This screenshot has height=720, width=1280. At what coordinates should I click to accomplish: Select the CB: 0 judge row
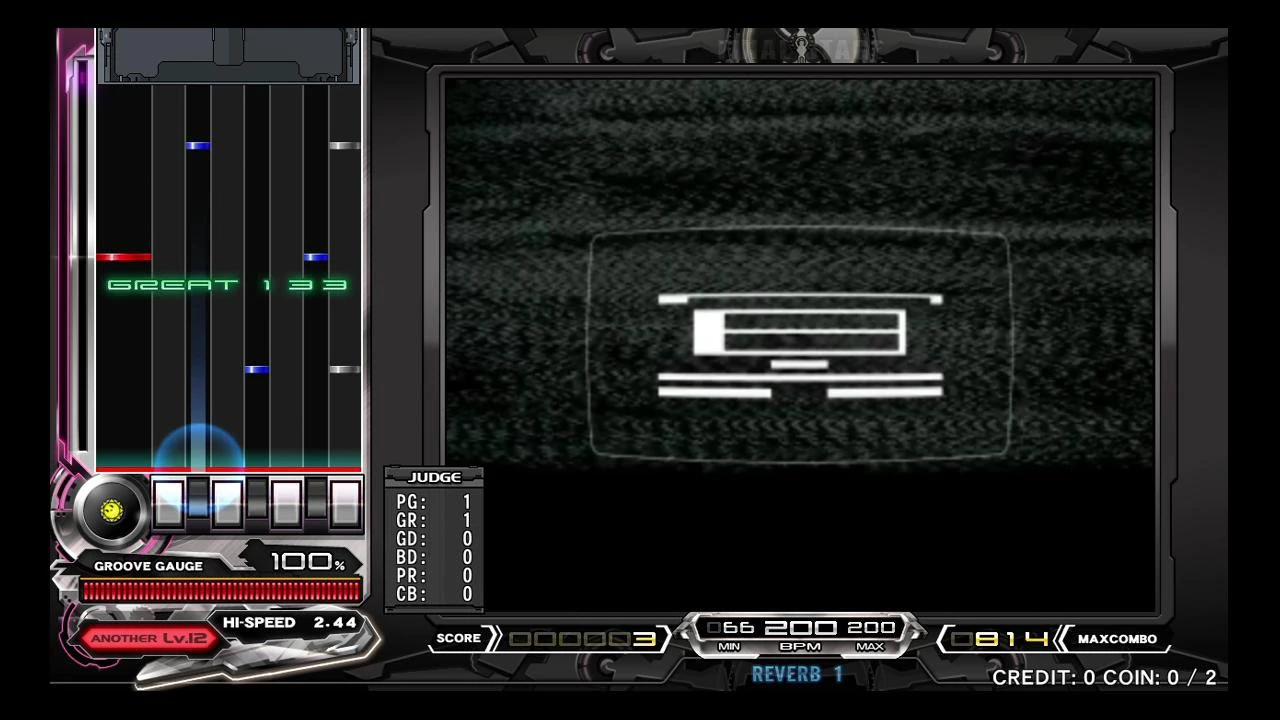pos(434,594)
